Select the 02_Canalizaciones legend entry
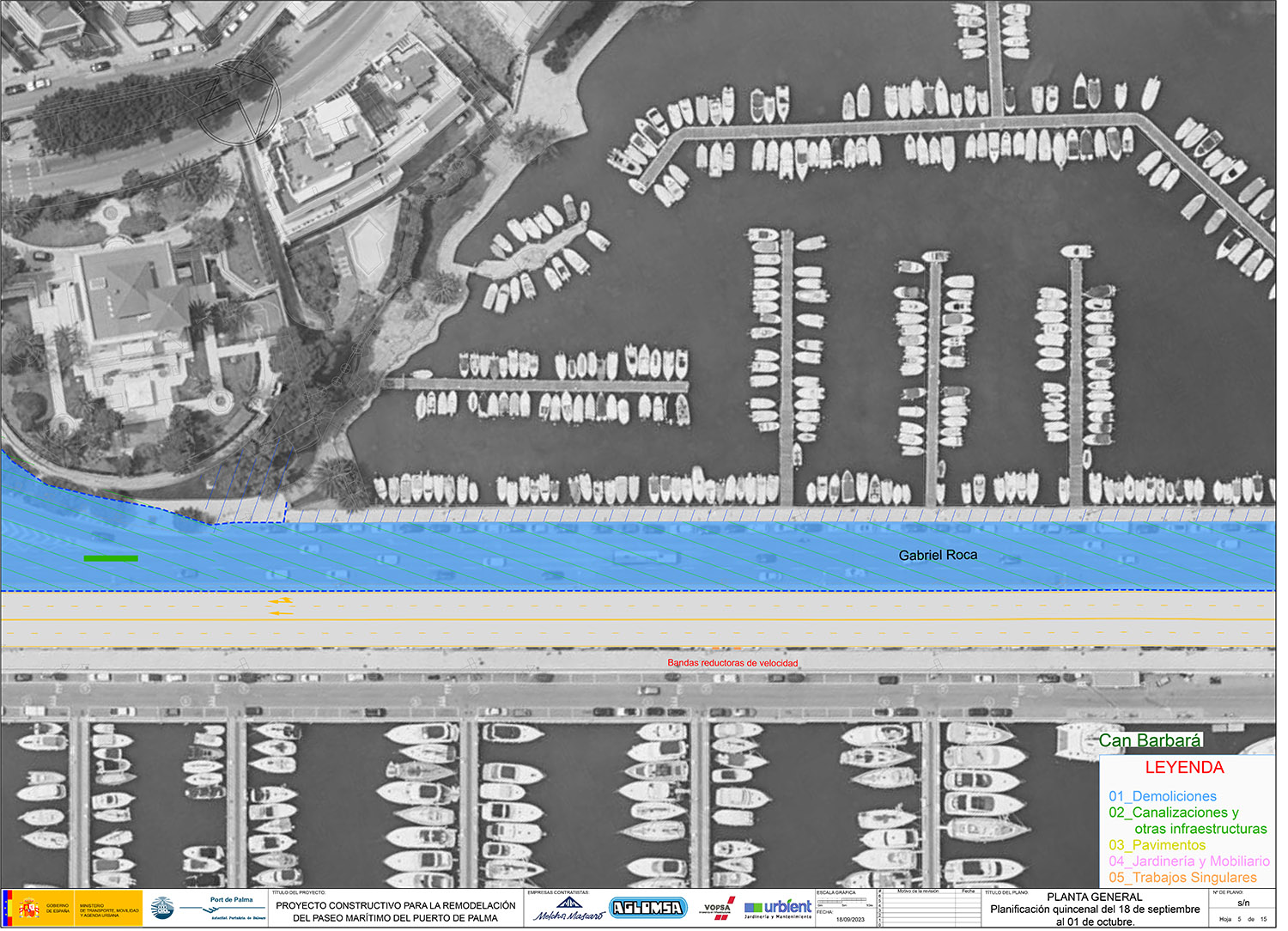The image size is (1288, 931). pyautogui.click(x=1173, y=812)
